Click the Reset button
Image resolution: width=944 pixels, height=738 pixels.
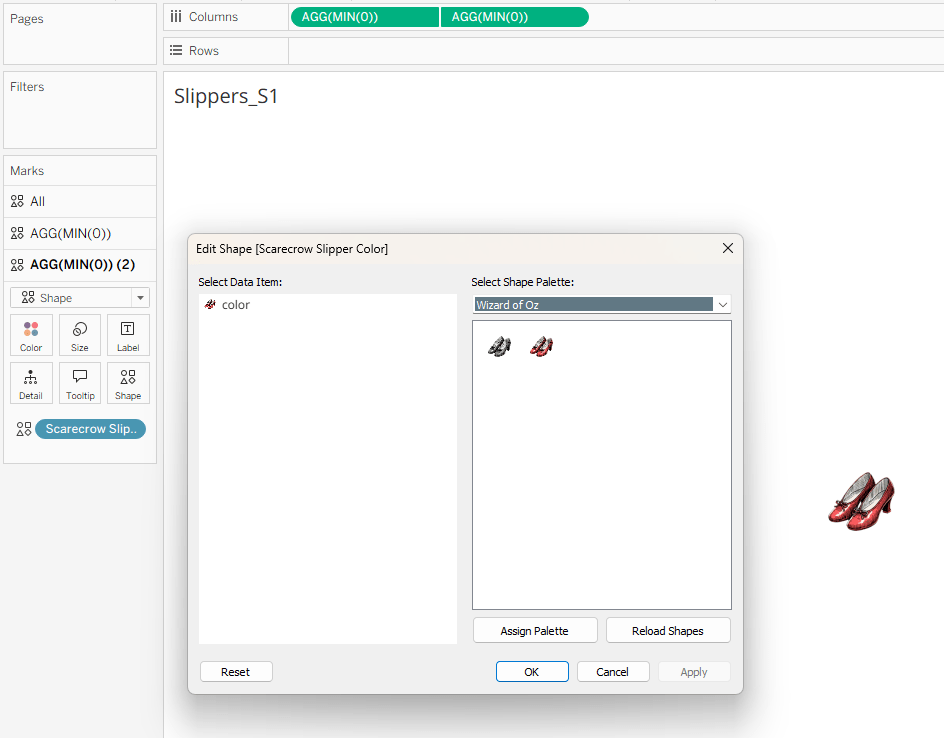coord(236,672)
